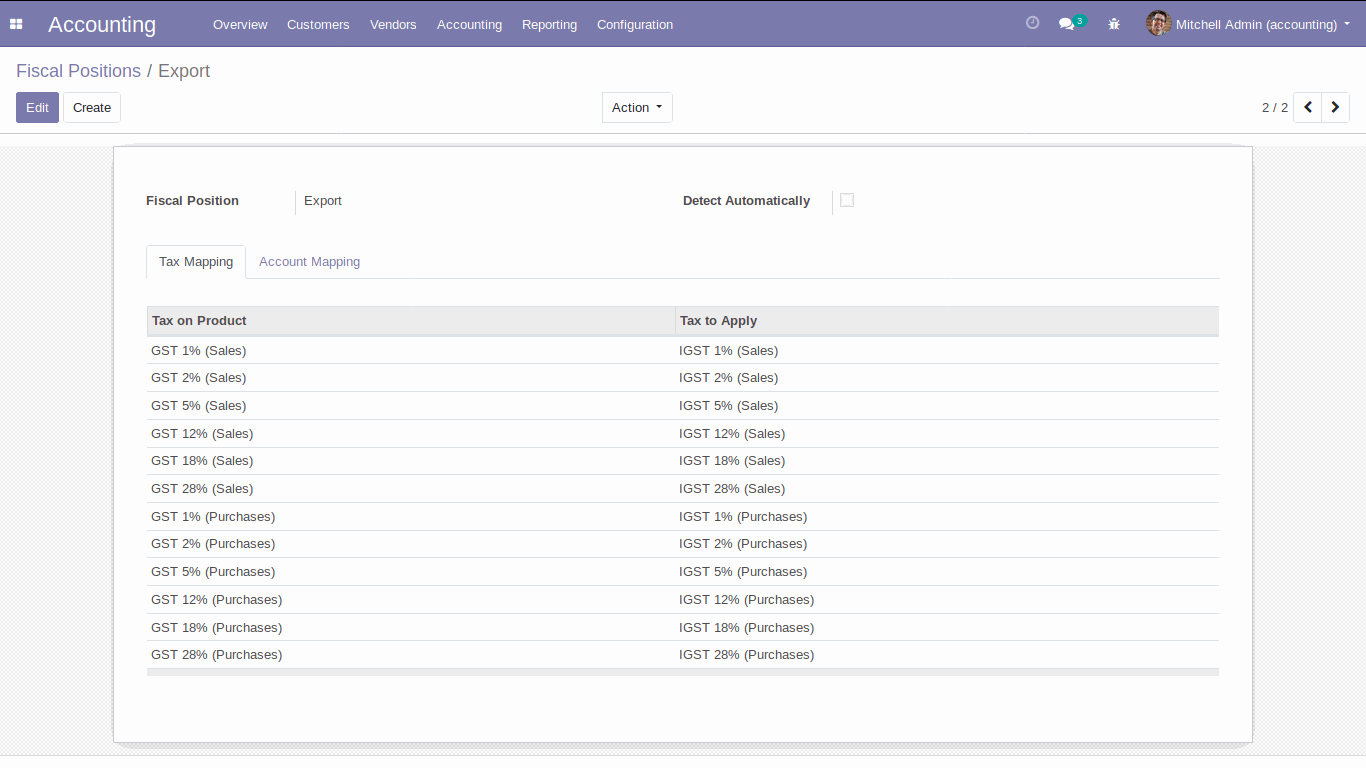Click the IGST 2% (Purchases) cell
Viewport: 1366px width, 768px height.
(947, 544)
